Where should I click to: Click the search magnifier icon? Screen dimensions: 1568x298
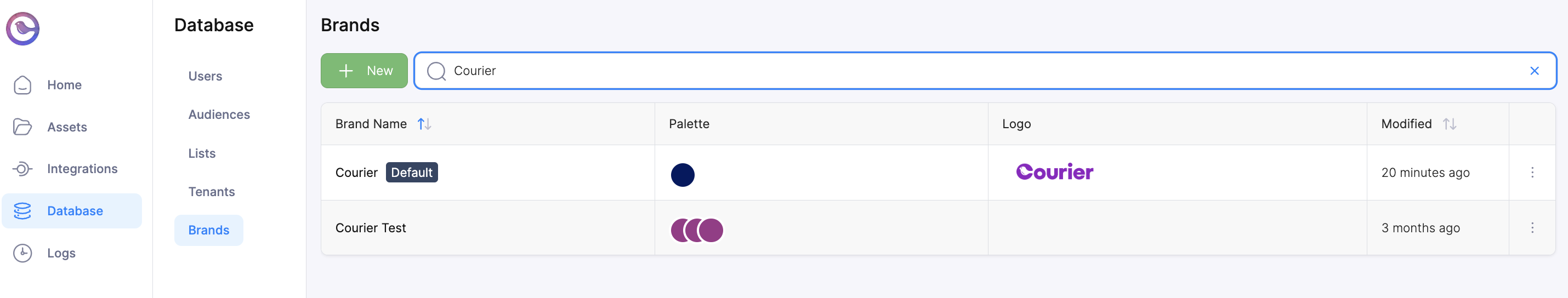pos(436,71)
